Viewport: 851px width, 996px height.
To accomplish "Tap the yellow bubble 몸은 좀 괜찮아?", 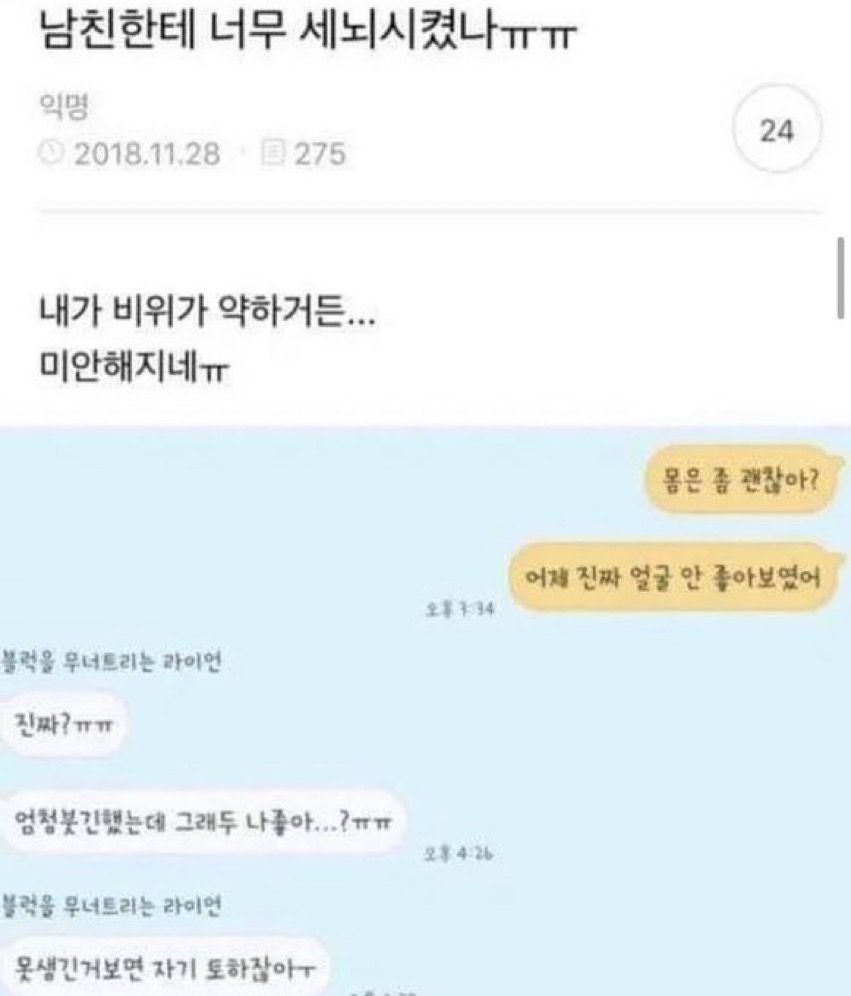I will click(x=741, y=480).
